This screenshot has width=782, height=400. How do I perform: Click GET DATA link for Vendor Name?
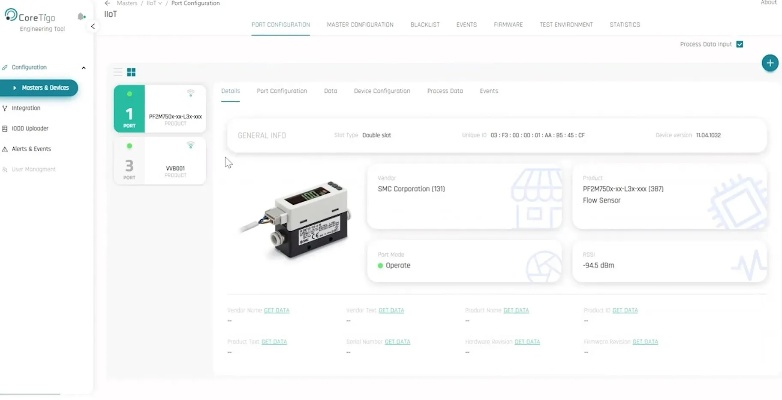pos(276,310)
